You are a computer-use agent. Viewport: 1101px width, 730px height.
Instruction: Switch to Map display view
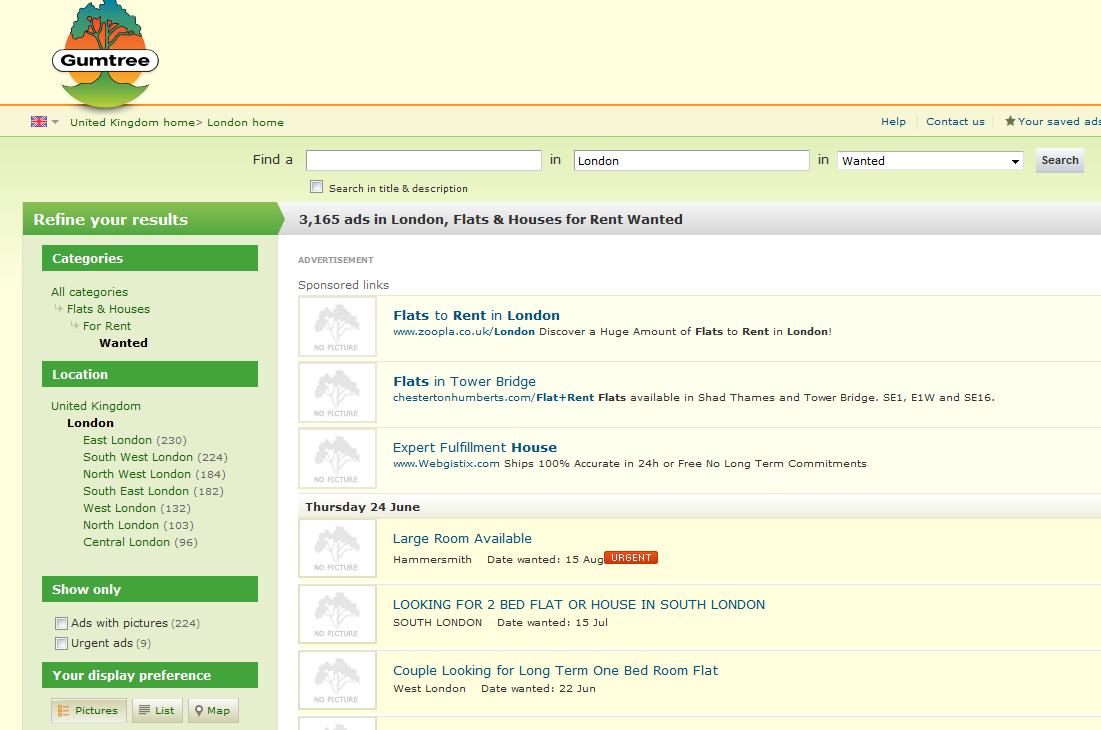pyautogui.click(x=213, y=711)
